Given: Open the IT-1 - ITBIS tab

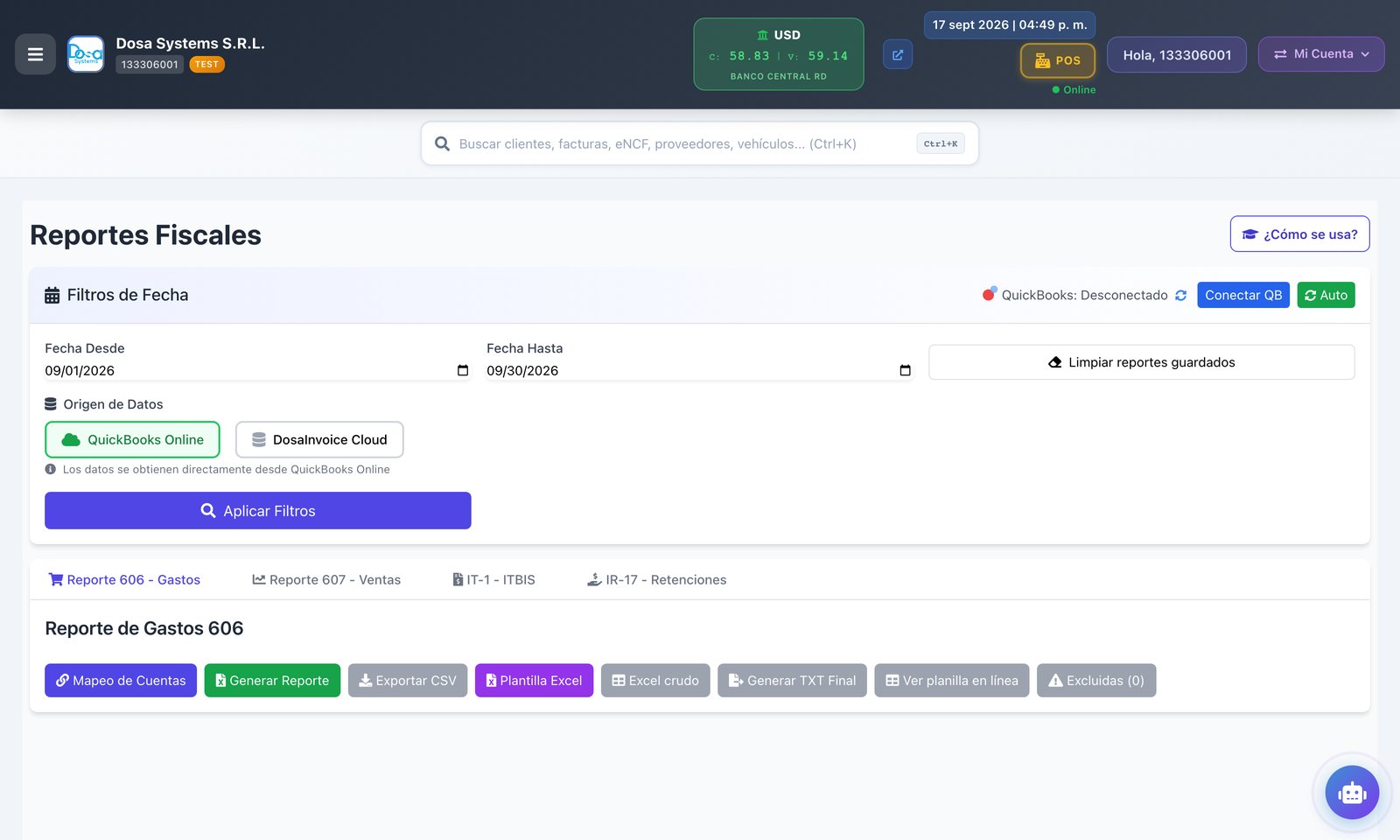Looking at the screenshot, I should (493, 579).
